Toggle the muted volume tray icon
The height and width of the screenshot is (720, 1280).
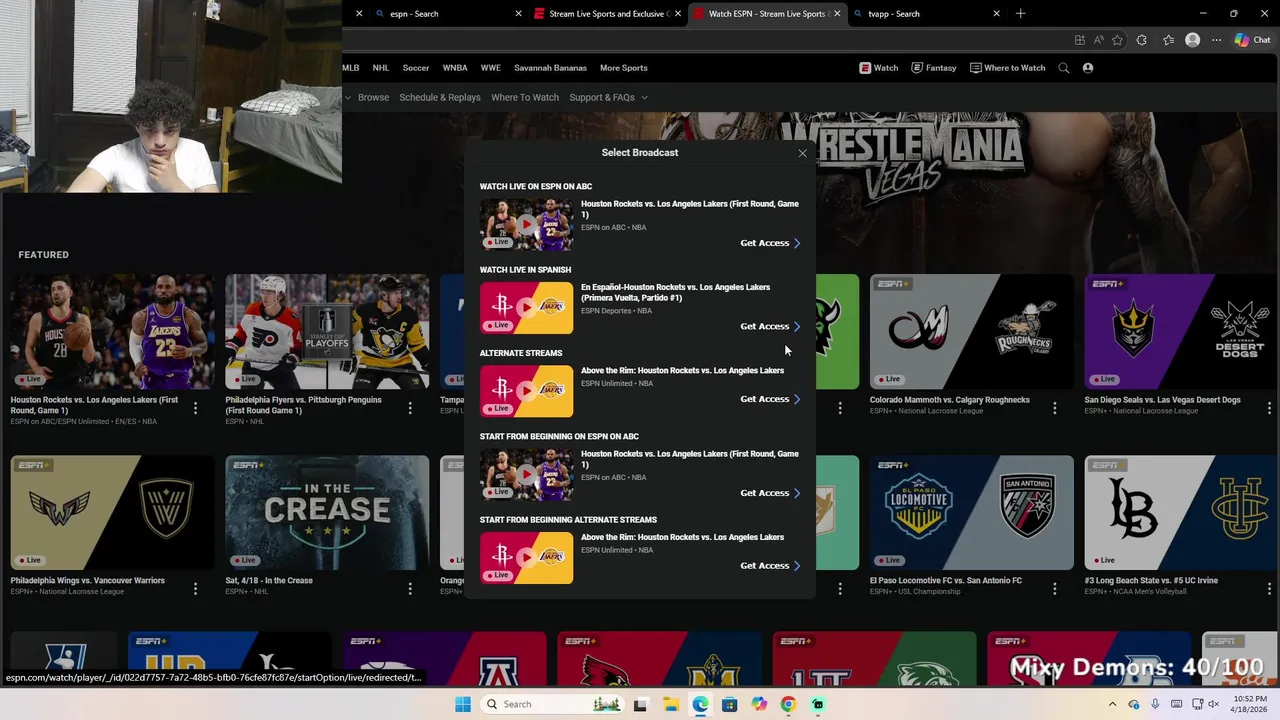(x=1215, y=704)
